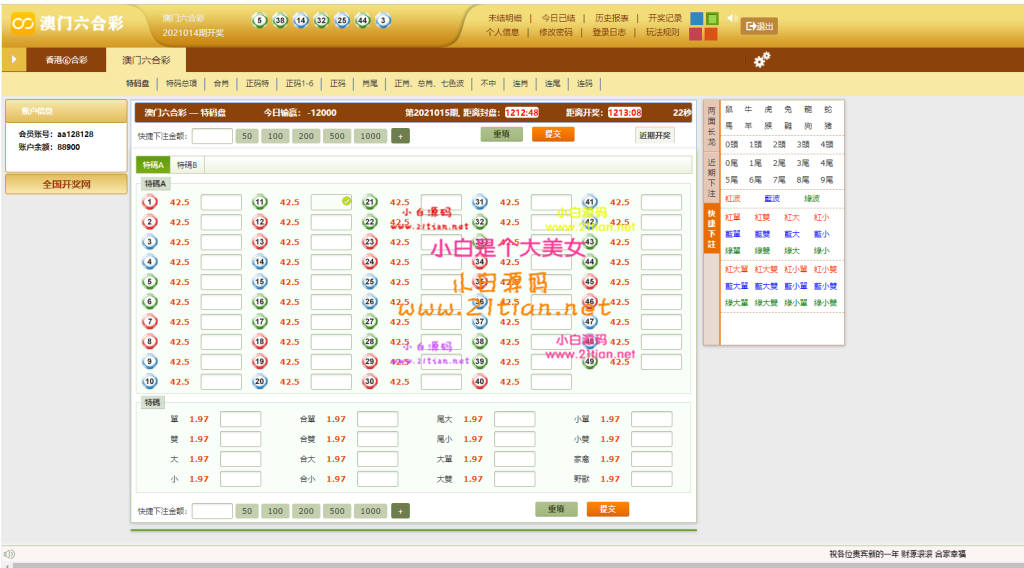Click the bet input field for number 21

(x=441, y=202)
